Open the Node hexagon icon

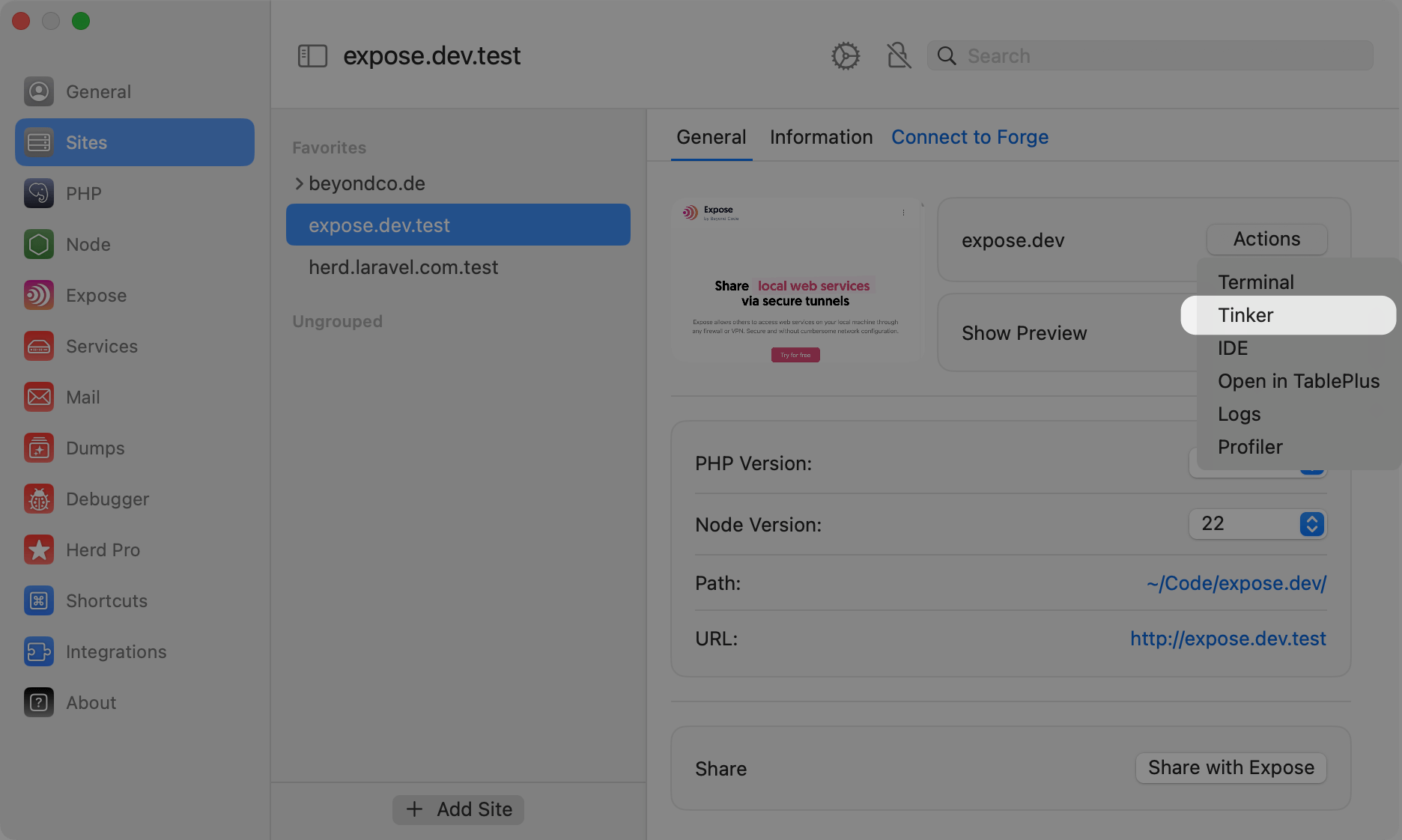(x=39, y=244)
